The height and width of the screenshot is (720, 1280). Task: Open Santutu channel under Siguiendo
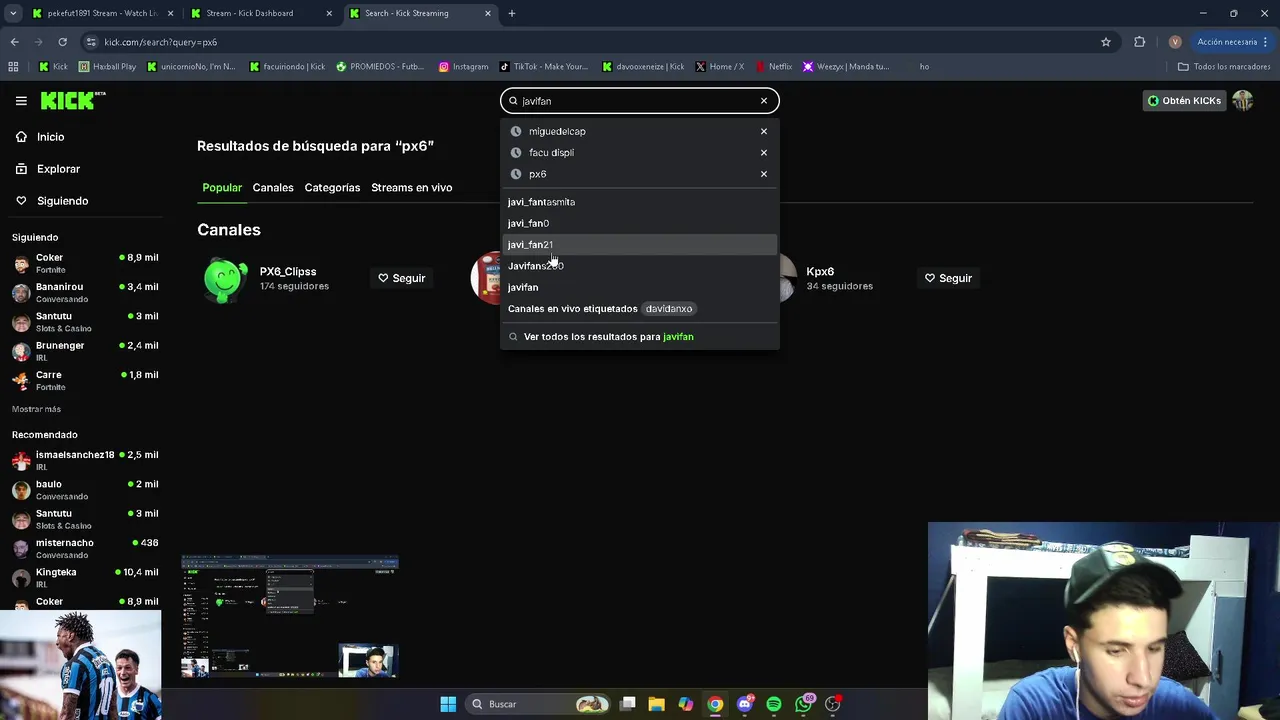(85, 322)
